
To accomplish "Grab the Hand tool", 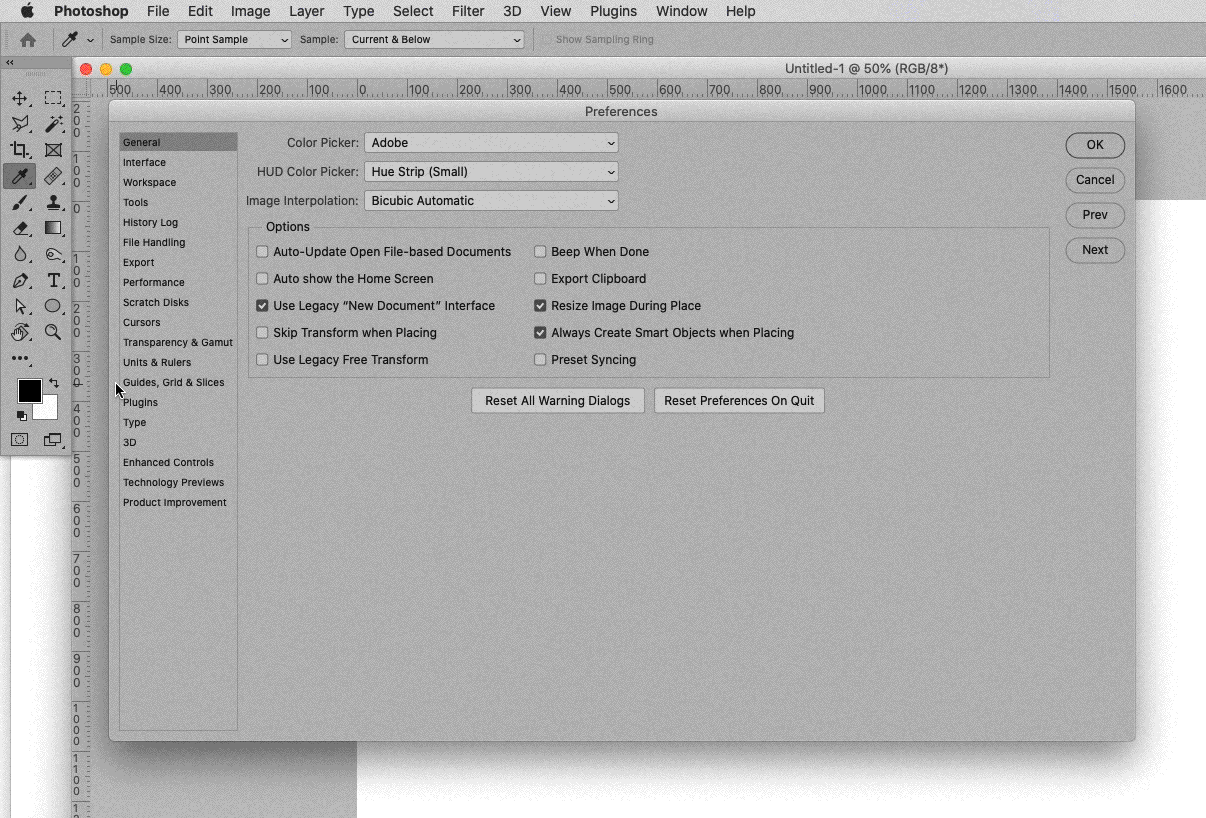I will pyautogui.click(x=22, y=332).
